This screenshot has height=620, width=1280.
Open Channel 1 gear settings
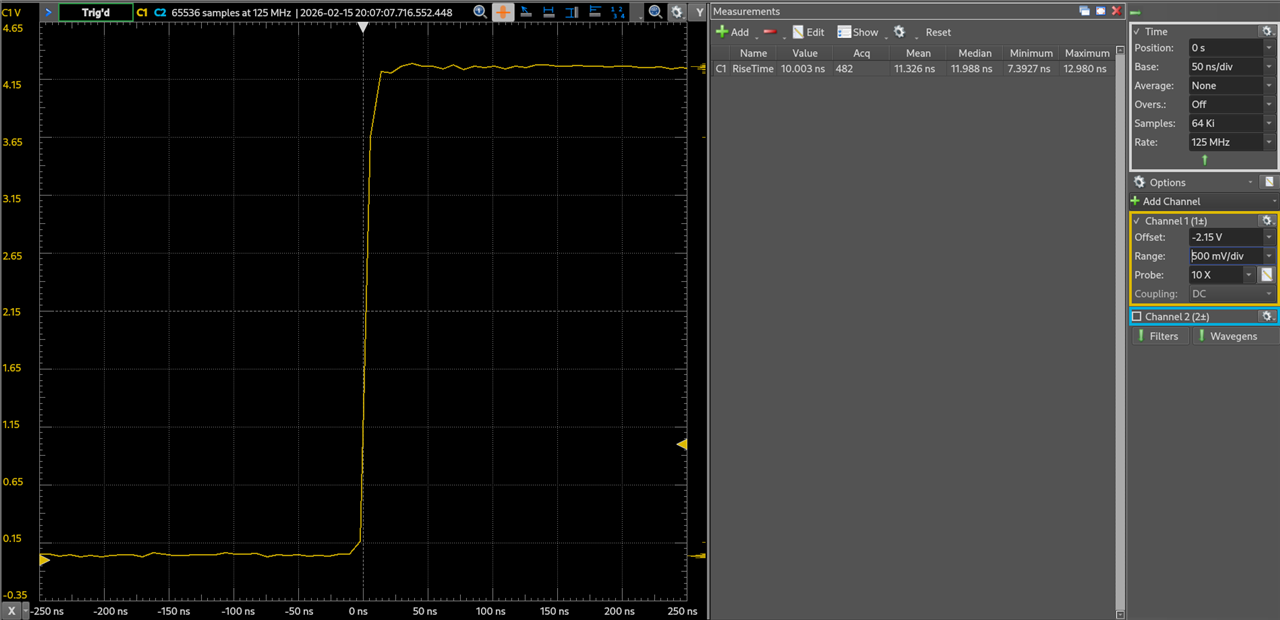[x=1267, y=220]
